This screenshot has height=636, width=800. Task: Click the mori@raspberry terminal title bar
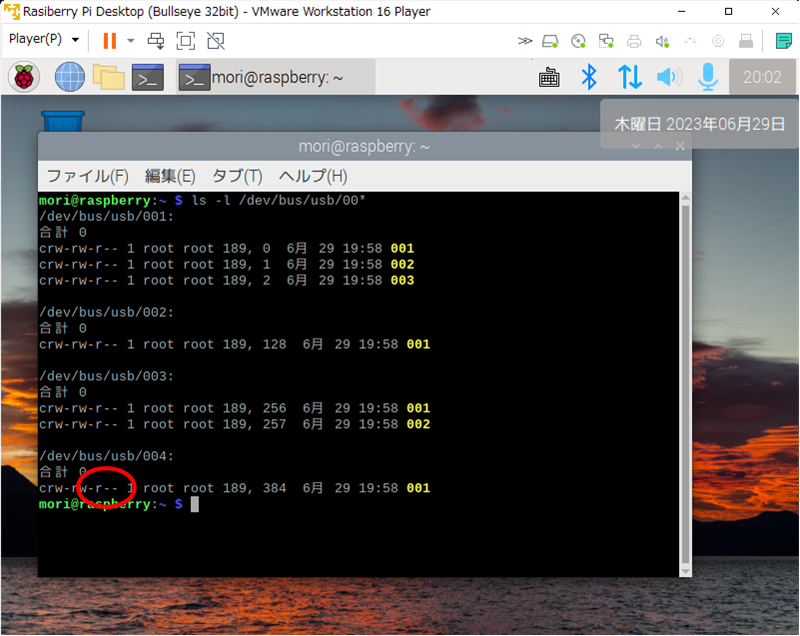tap(364, 146)
